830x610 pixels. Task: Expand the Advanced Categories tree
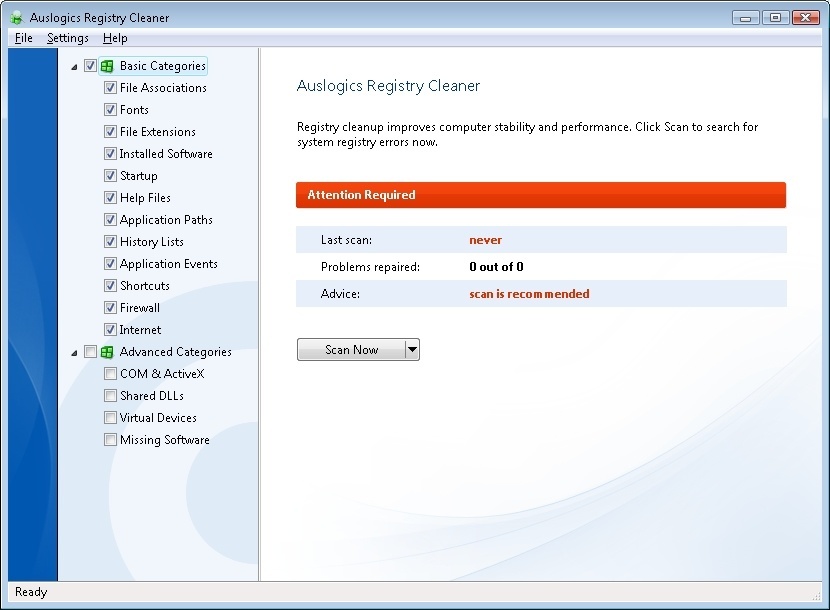pyautogui.click(x=74, y=351)
